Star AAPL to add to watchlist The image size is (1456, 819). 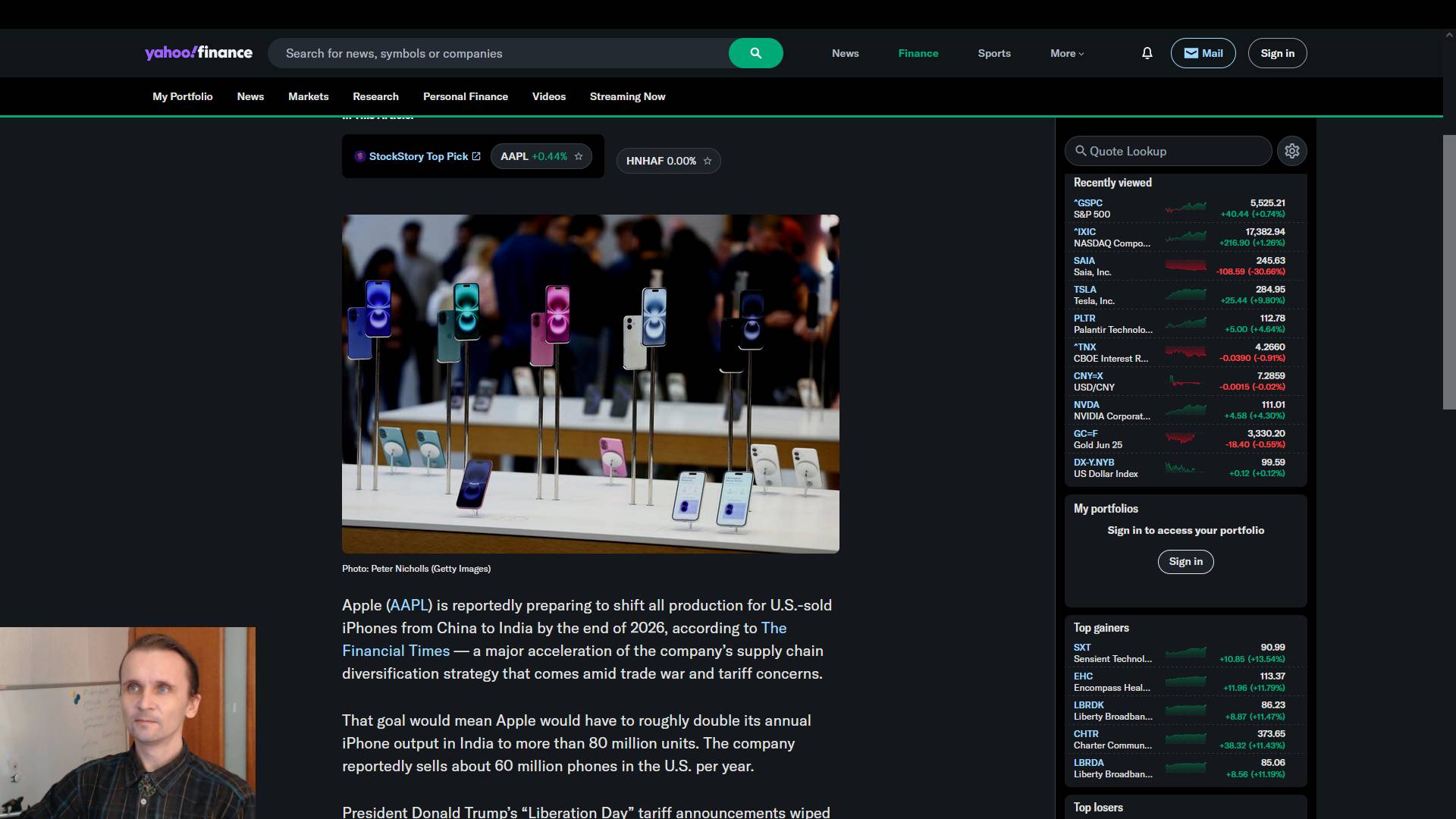(x=579, y=156)
